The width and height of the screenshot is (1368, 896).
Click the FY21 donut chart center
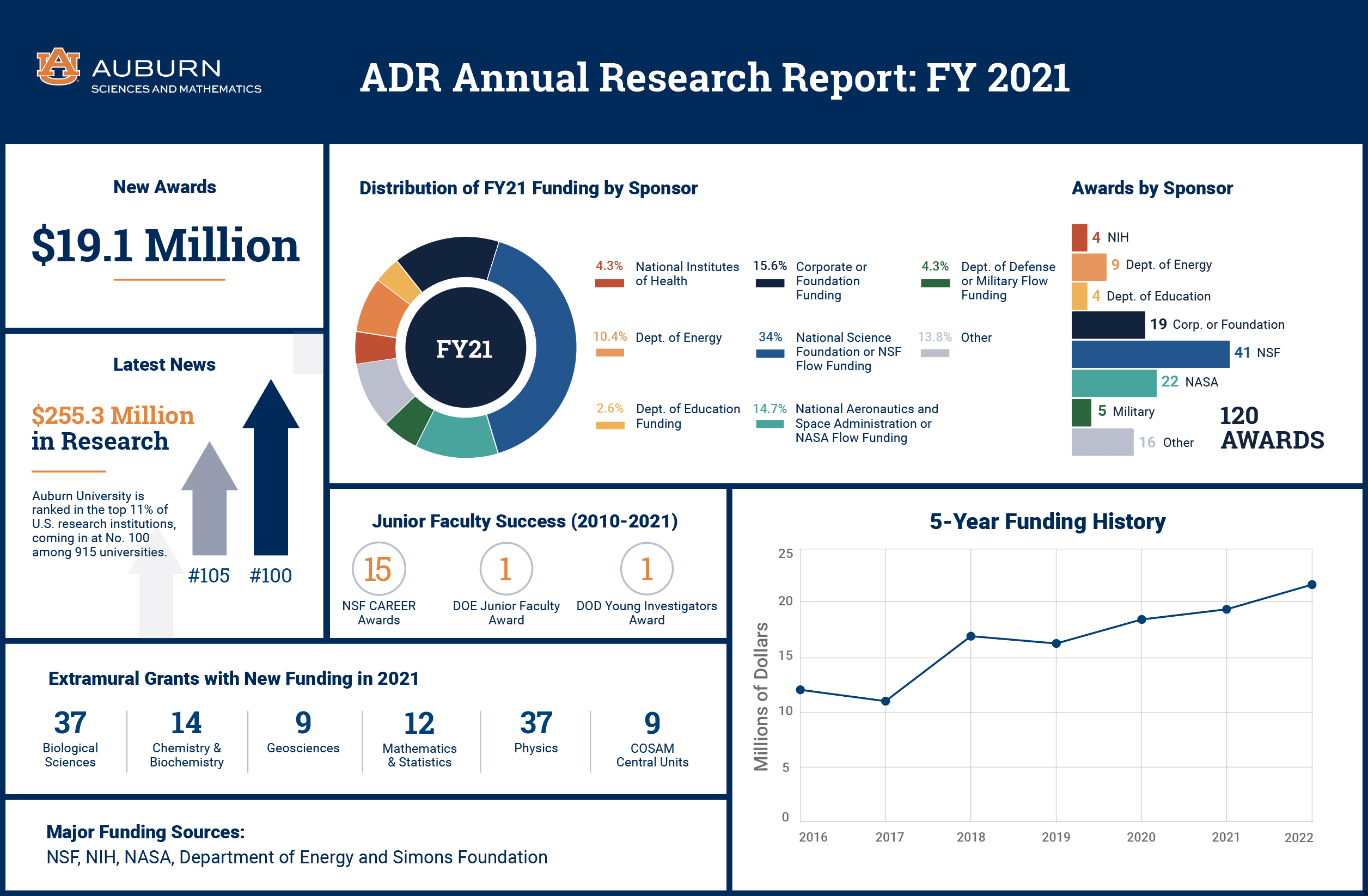[x=465, y=348]
